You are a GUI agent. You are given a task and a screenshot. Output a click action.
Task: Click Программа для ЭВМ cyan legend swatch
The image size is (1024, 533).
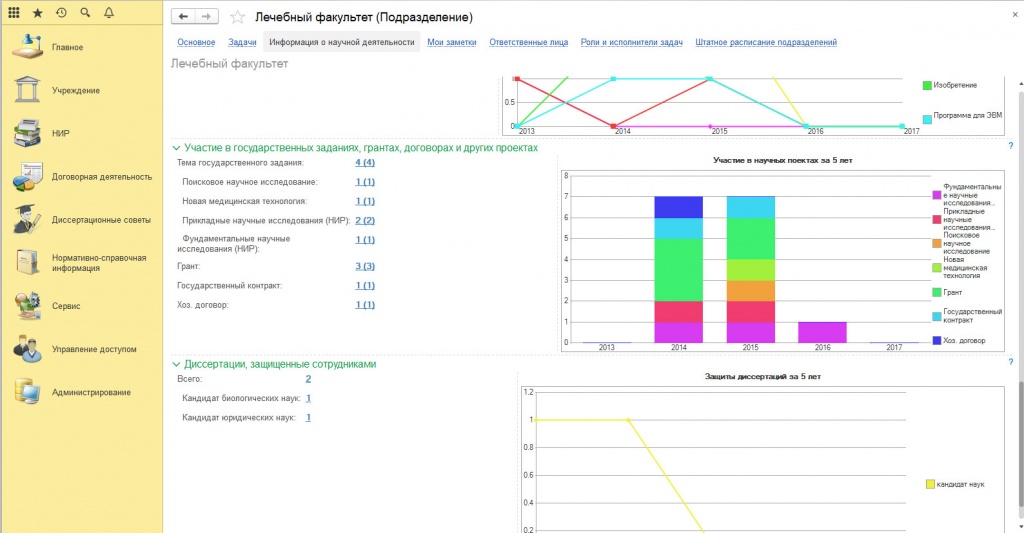(x=927, y=120)
